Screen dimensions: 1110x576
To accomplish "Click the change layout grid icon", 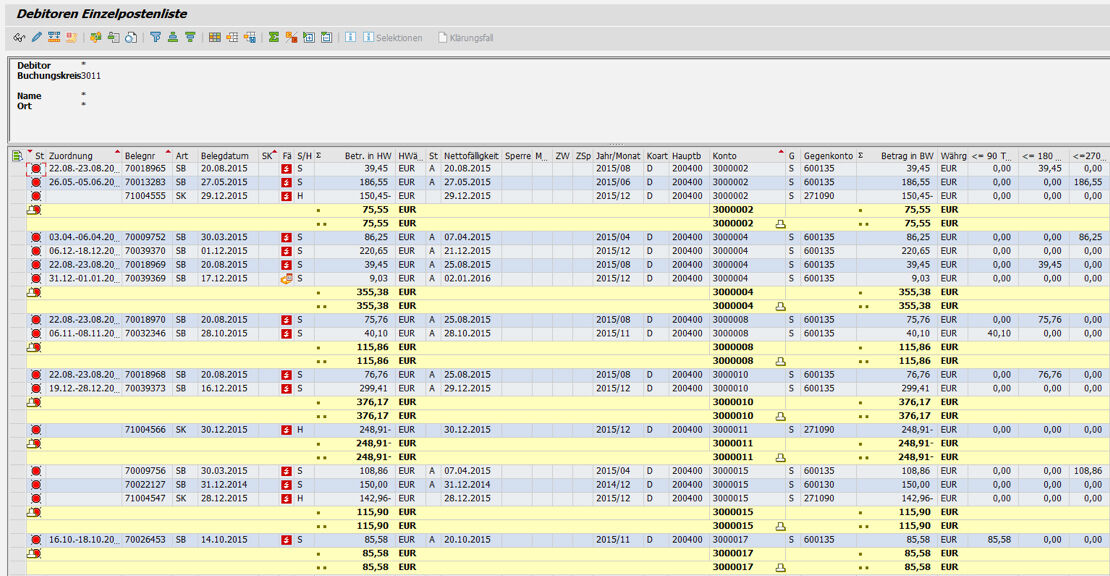I will point(215,38).
